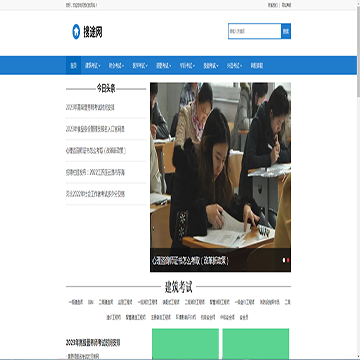Open the 一级建造师 category link
The width and height of the screenshot is (360, 360).
click(x=76, y=302)
